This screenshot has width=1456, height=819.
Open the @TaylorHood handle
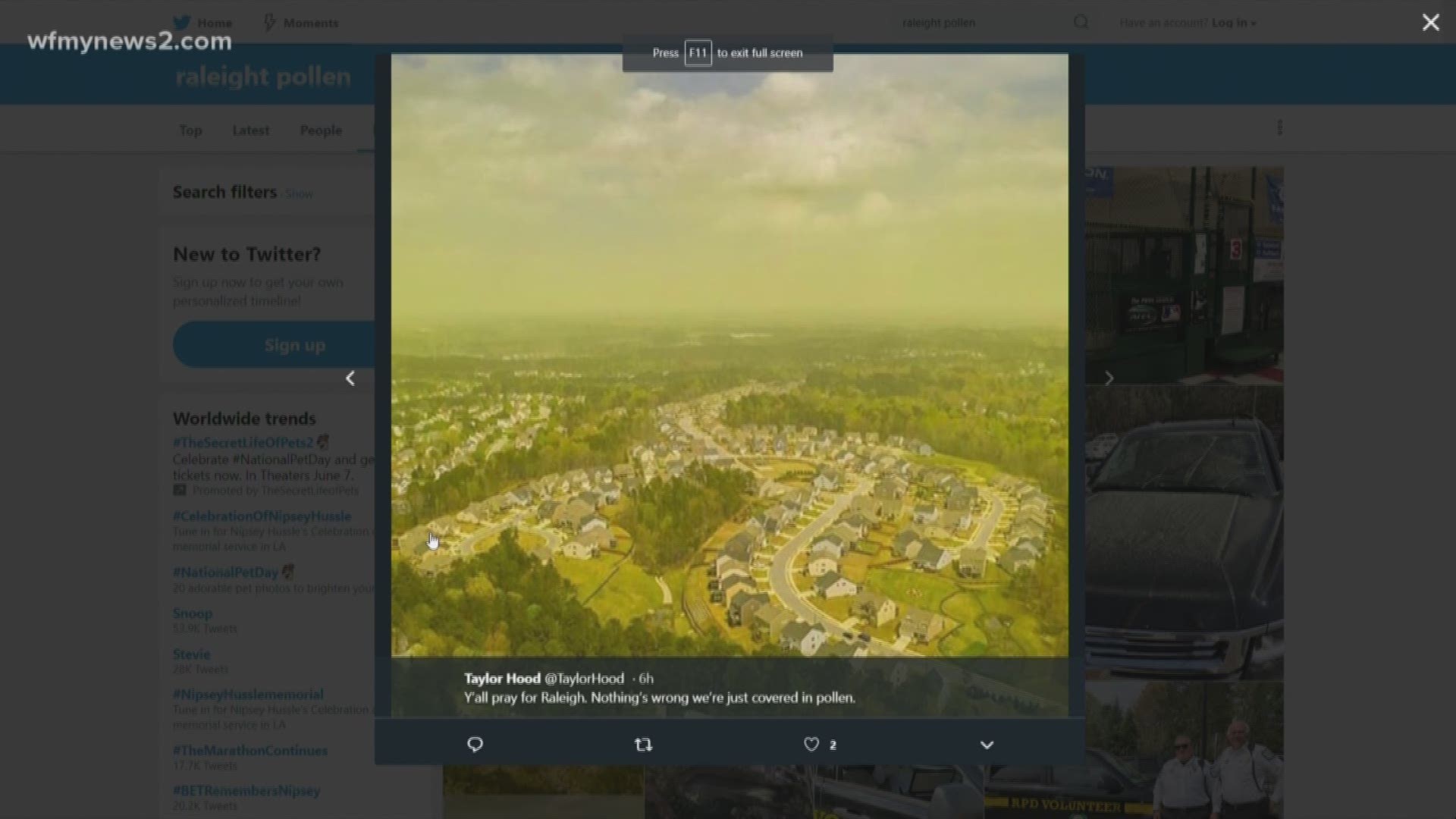coord(584,679)
